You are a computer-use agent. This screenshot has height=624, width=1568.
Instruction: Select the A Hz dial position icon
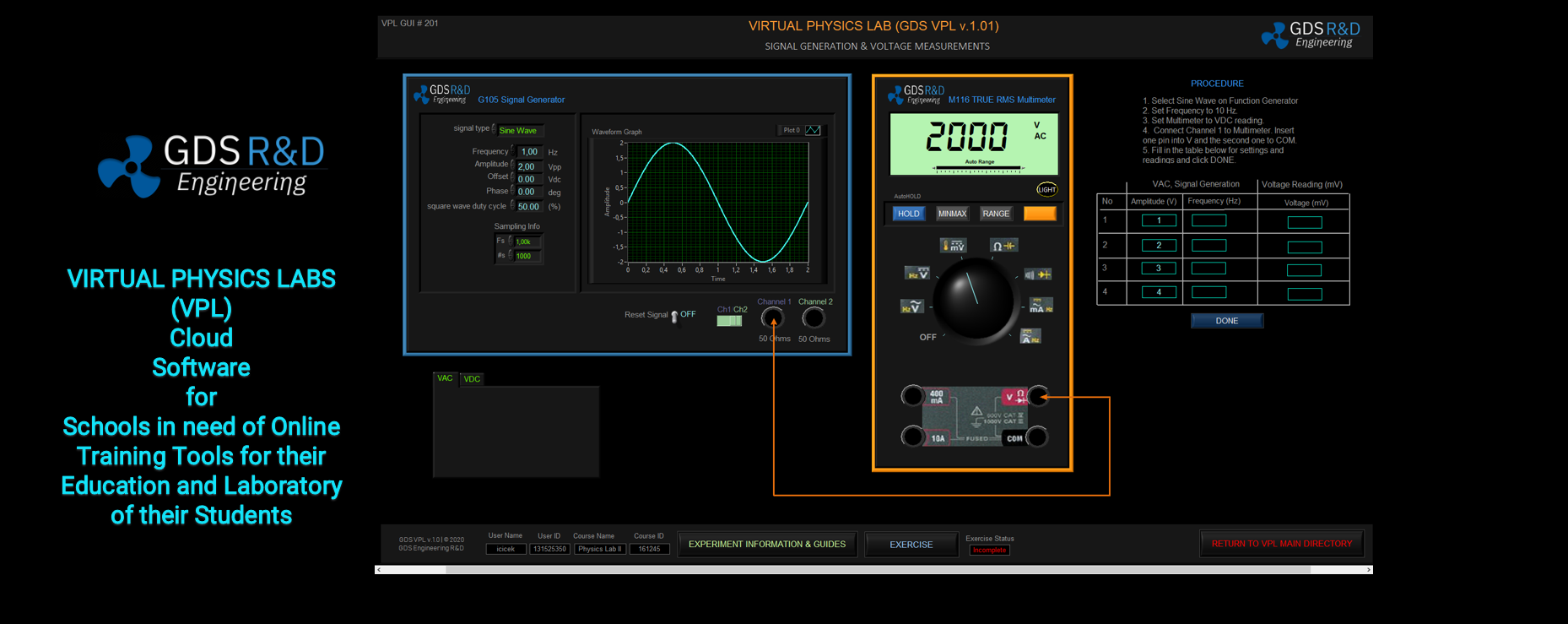click(1030, 336)
